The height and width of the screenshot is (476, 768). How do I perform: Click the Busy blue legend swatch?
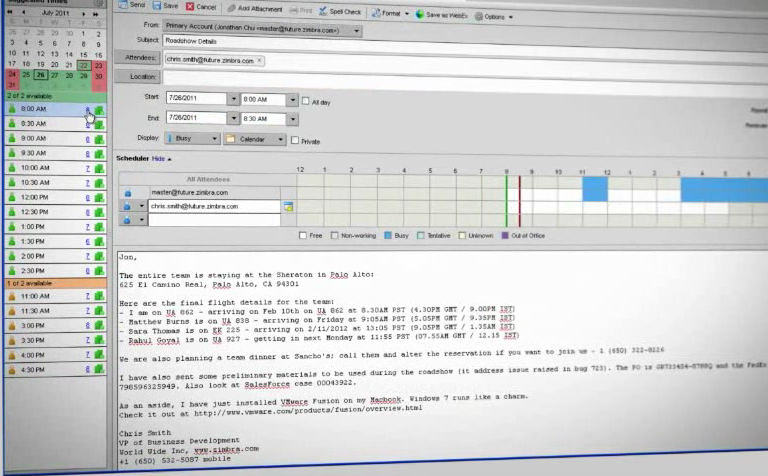click(389, 236)
